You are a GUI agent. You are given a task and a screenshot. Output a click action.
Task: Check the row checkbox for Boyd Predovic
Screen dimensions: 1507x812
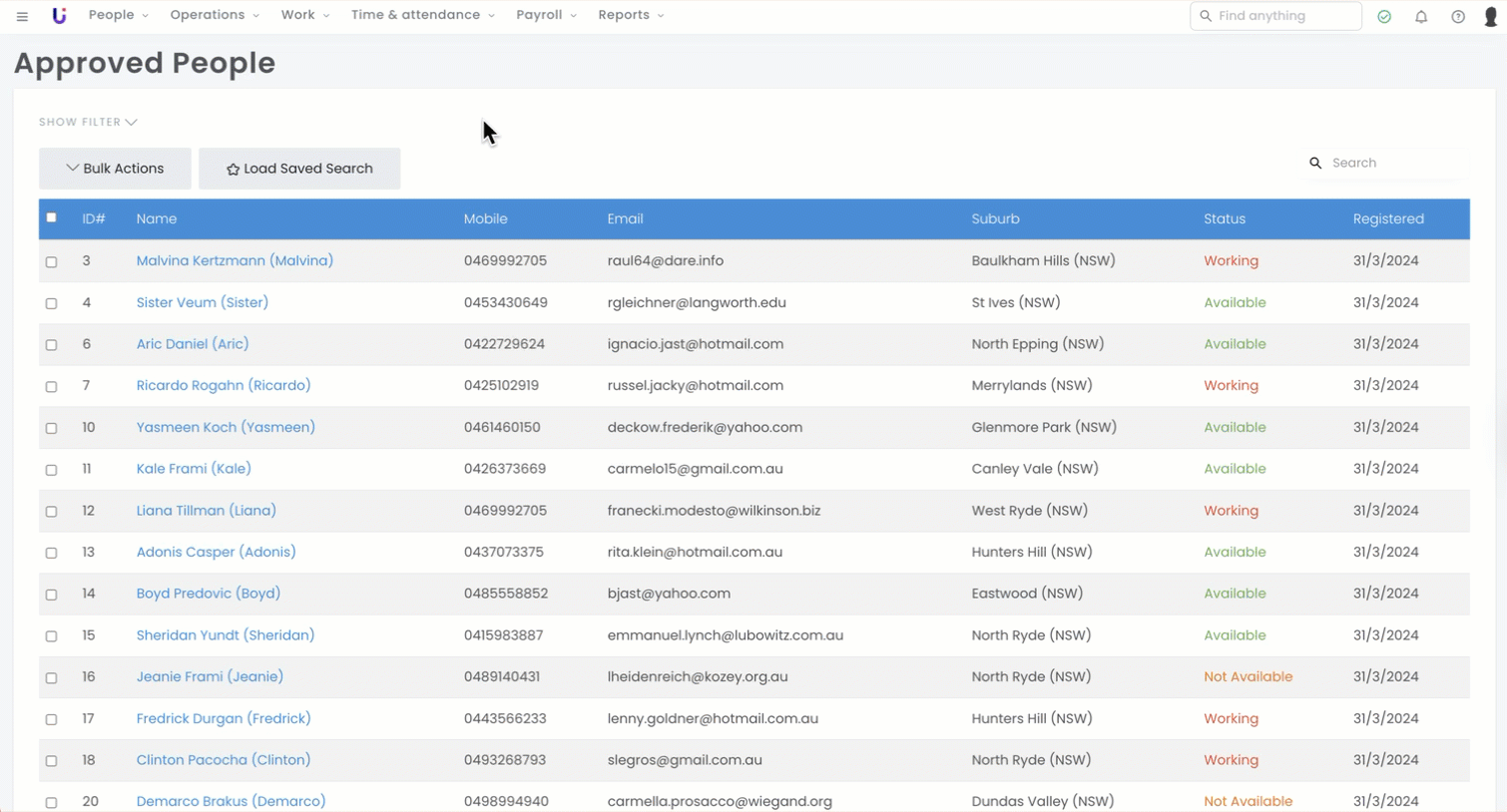click(x=52, y=595)
